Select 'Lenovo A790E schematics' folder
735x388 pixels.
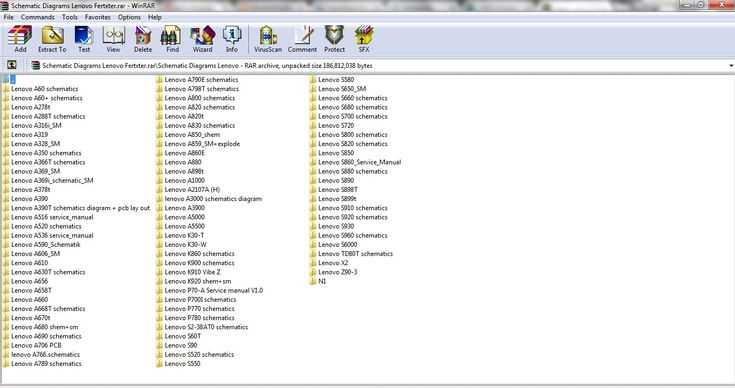click(197, 80)
